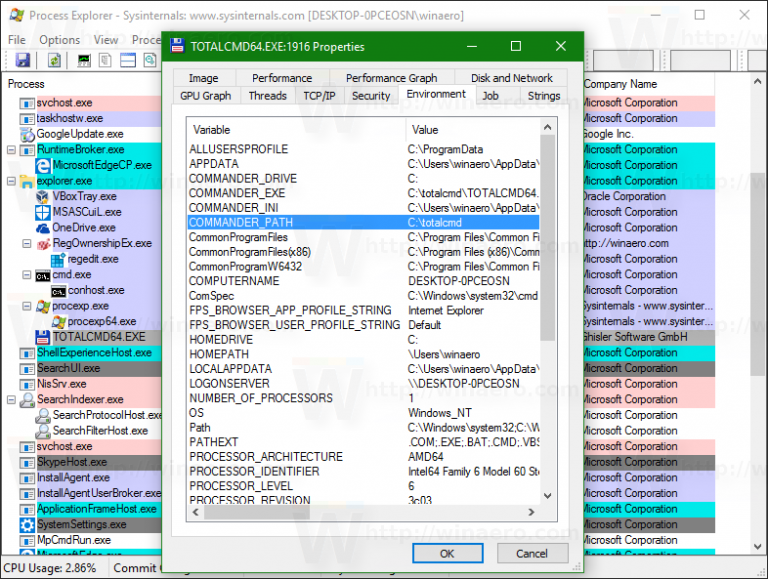The image size is (768, 579).
Task: Open the File menu in Process Explorer
Action: click(17, 40)
